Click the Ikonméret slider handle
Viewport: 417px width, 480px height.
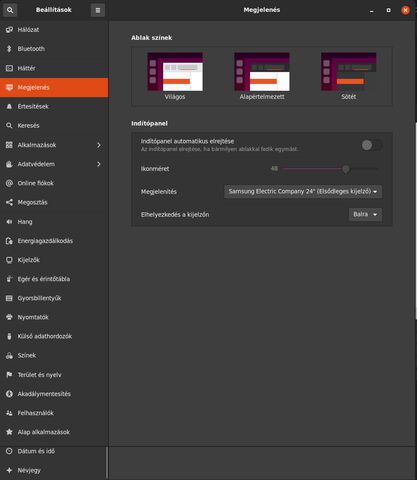346,169
